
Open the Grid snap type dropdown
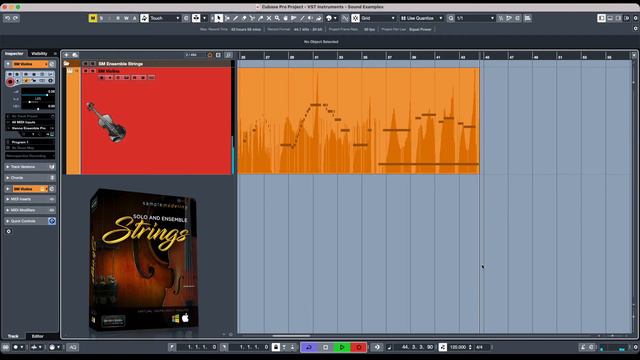[378, 18]
